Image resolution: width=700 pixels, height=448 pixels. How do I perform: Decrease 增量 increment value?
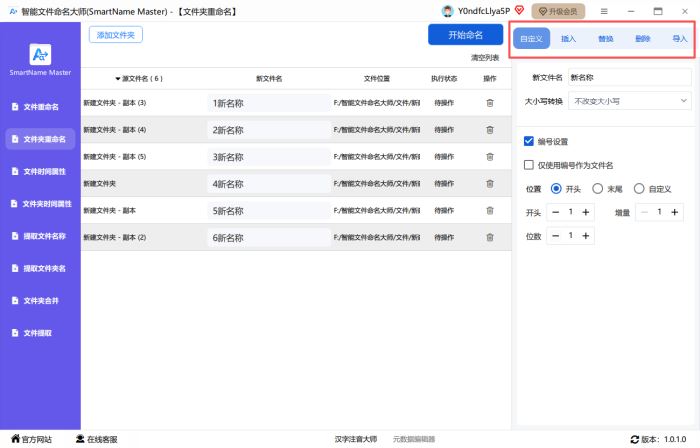click(x=644, y=212)
